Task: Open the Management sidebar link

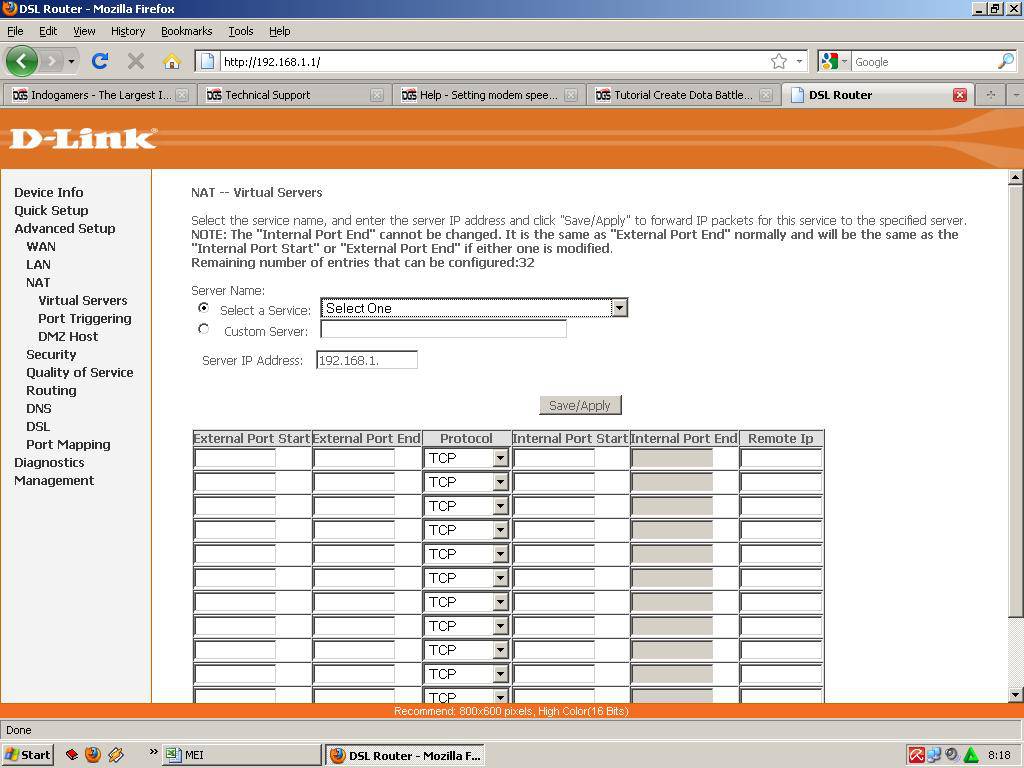Action: 54,480
